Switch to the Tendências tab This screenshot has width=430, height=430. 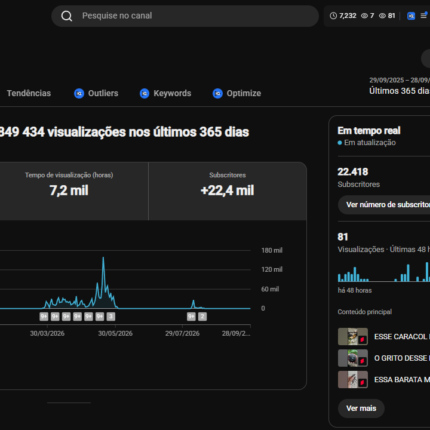[29, 93]
